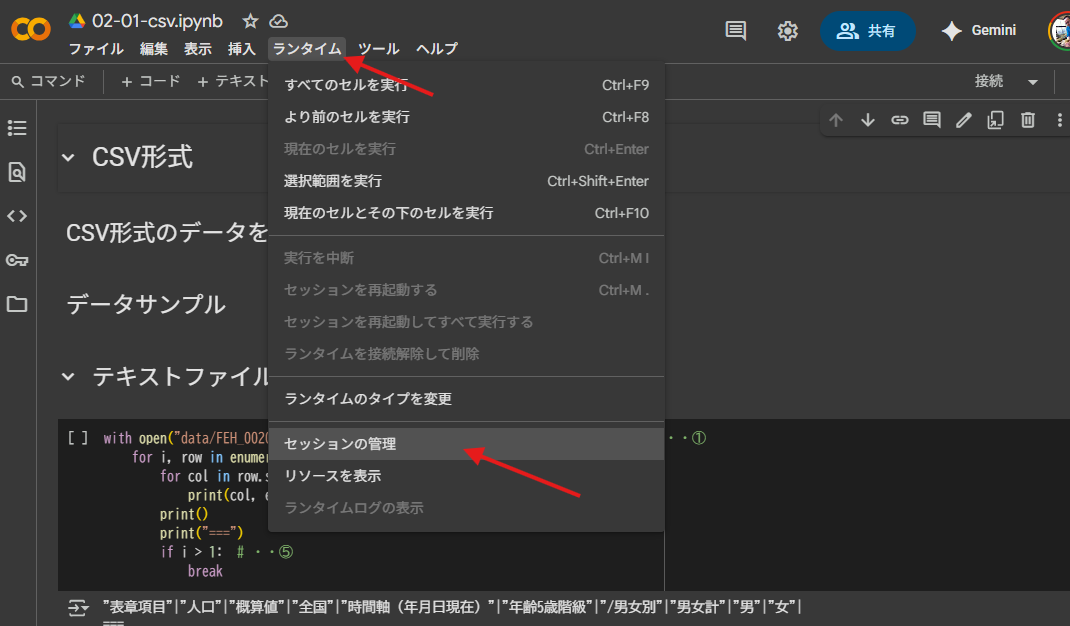The width and height of the screenshot is (1070, 626).
Task: Open find and replace in left sidebar
Action: coord(17,172)
